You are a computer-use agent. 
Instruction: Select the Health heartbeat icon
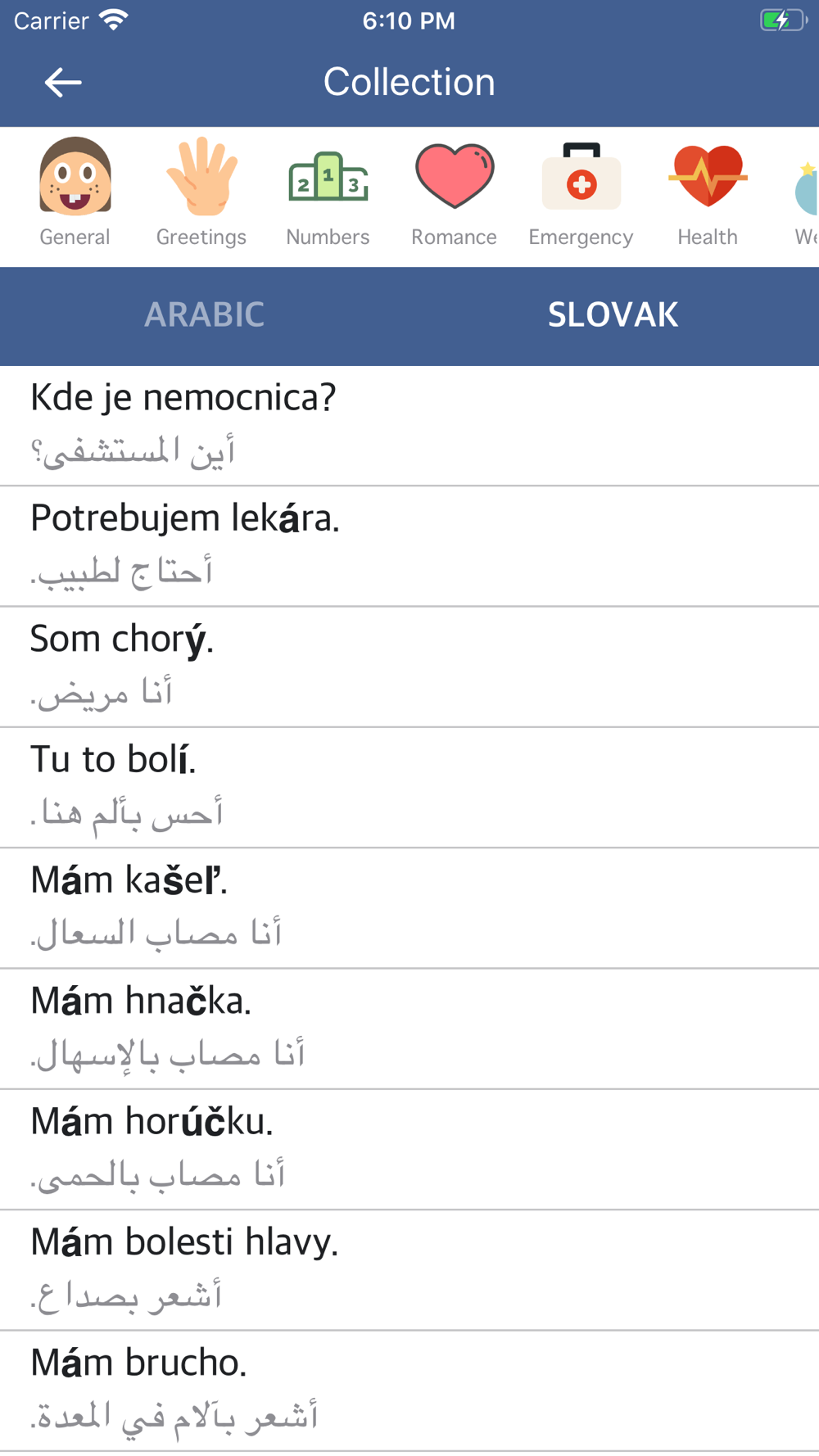(708, 176)
